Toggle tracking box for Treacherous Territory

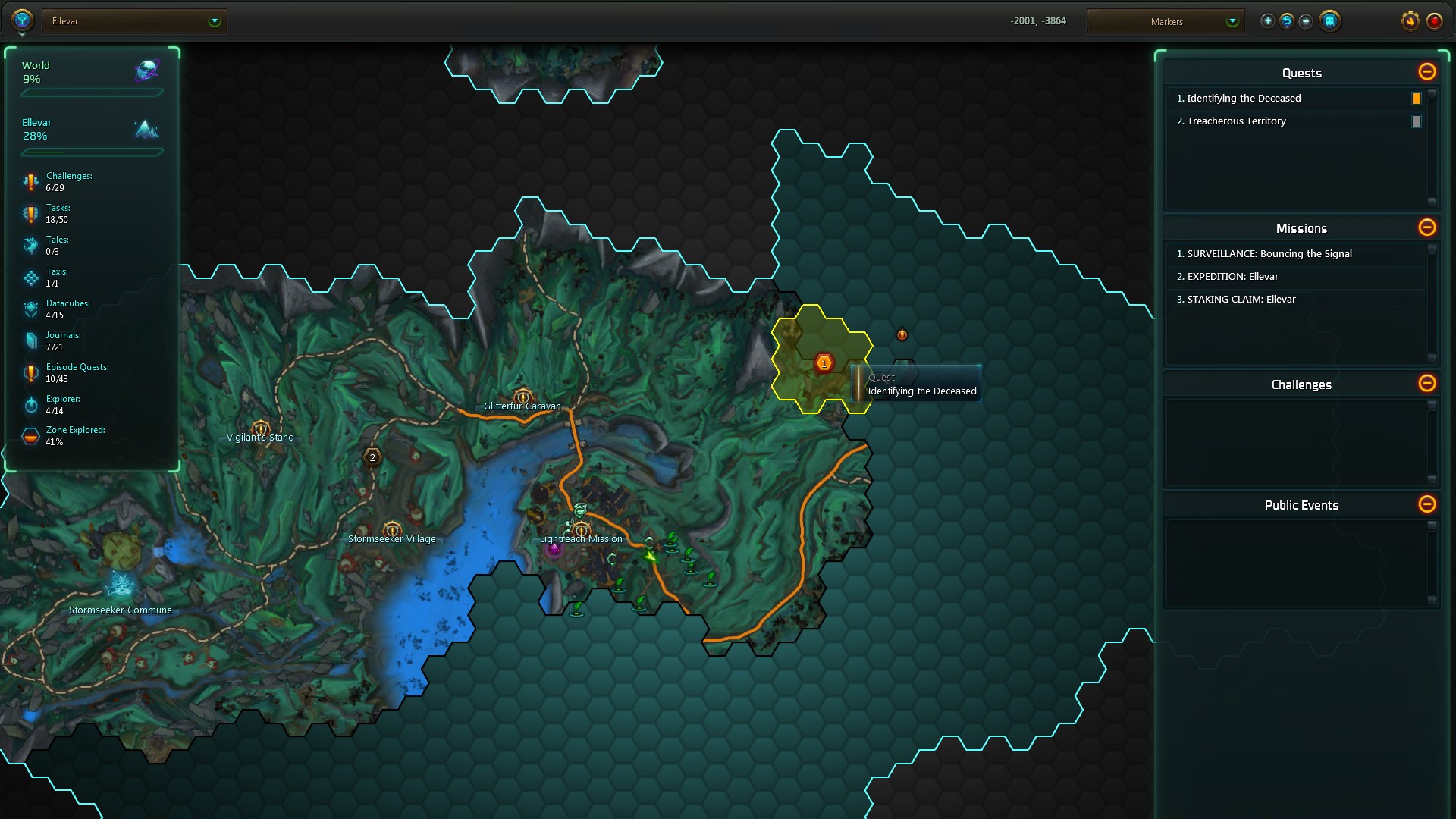1416,121
